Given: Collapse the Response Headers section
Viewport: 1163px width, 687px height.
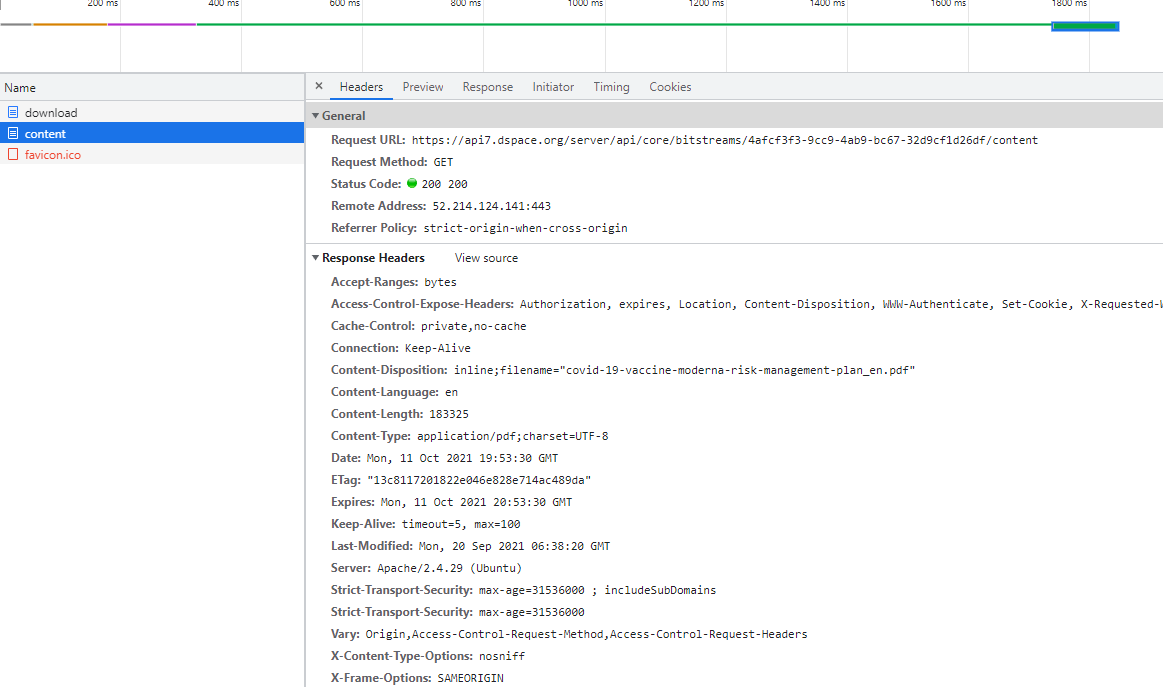Looking at the screenshot, I should (x=316, y=258).
